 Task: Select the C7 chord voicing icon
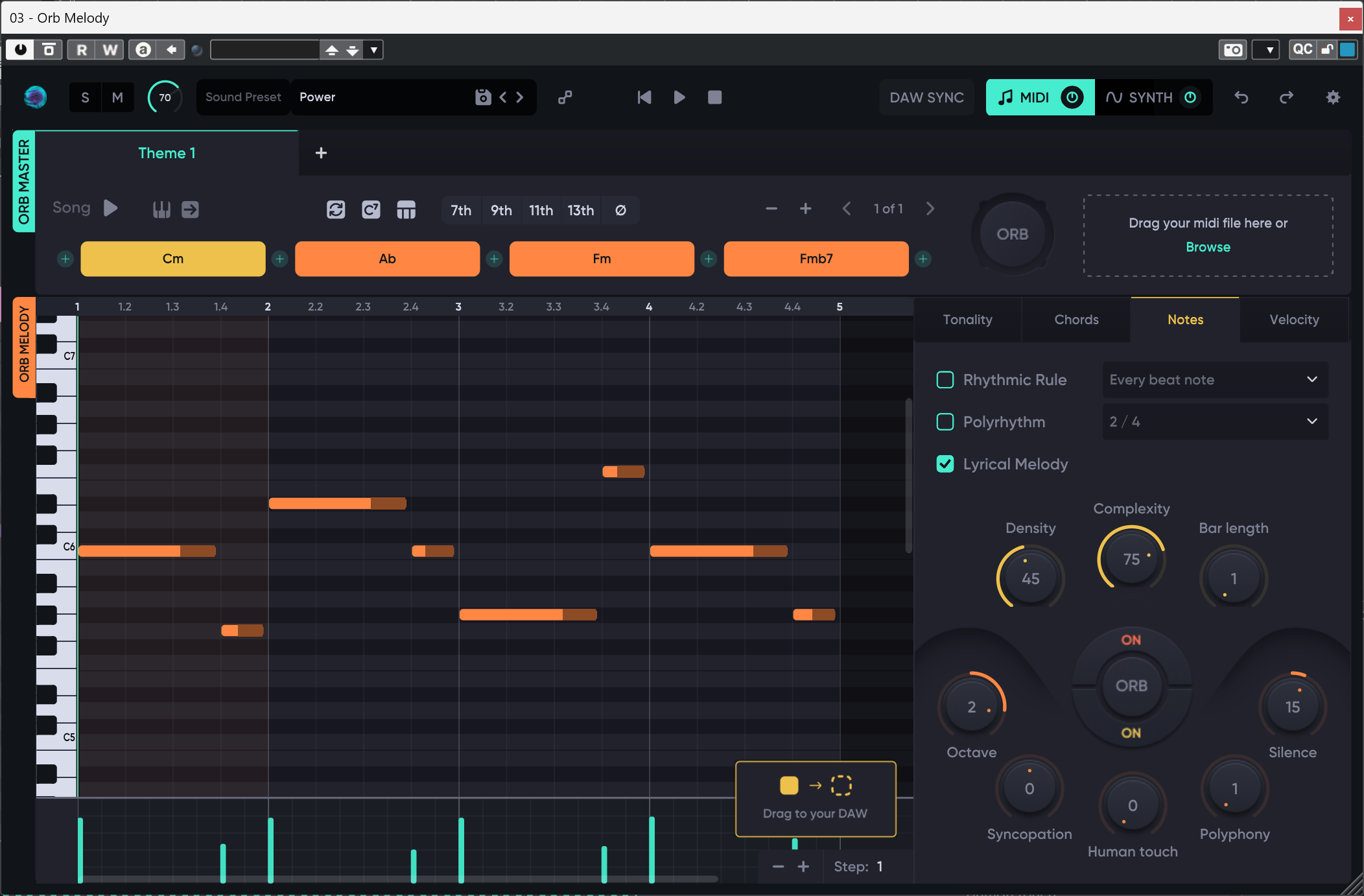click(x=371, y=209)
